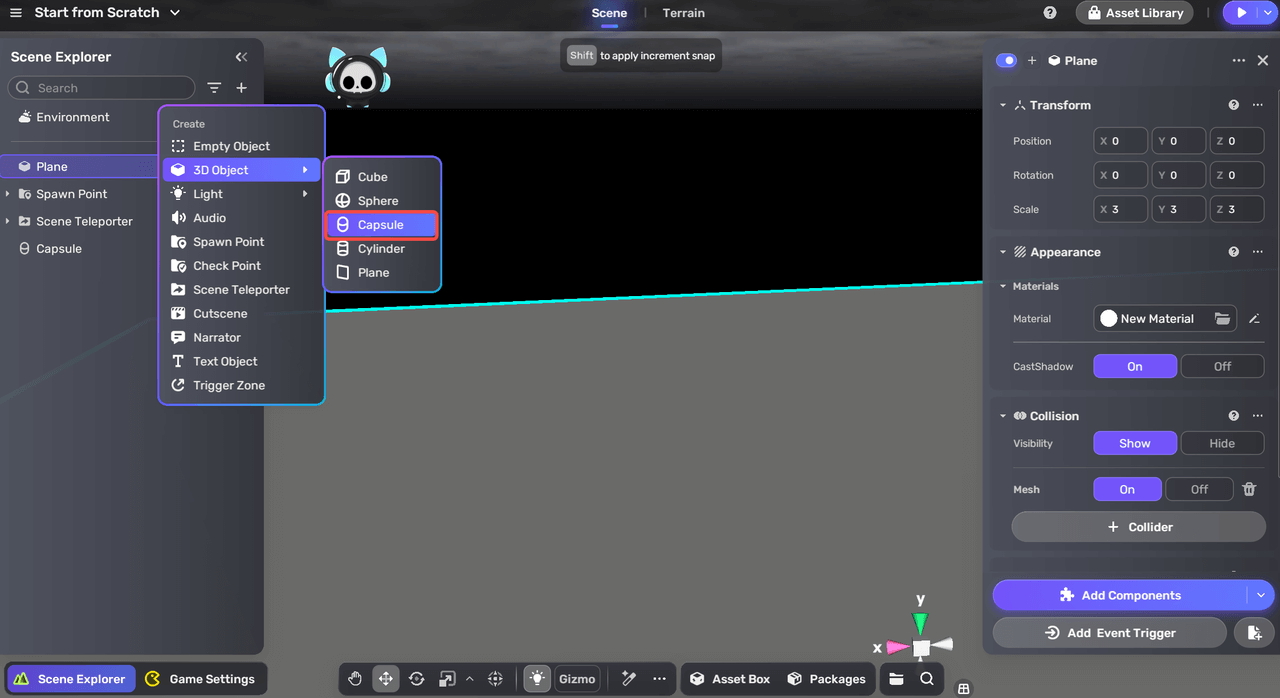Click the add plus icon in Scene Explorer
This screenshot has width=1280, height=698.
click(241, 88)
